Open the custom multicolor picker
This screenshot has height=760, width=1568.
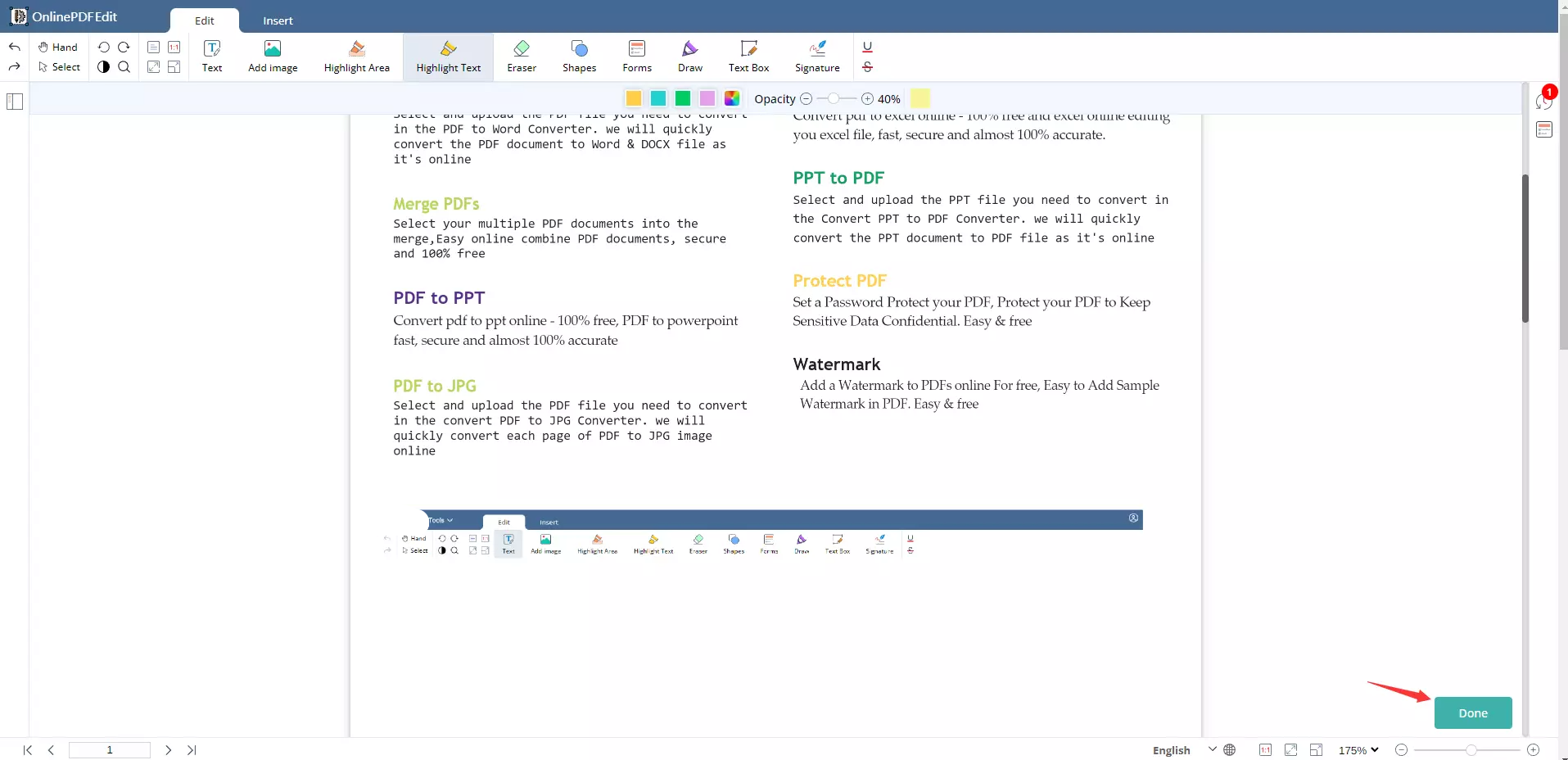tap(732, 98)
